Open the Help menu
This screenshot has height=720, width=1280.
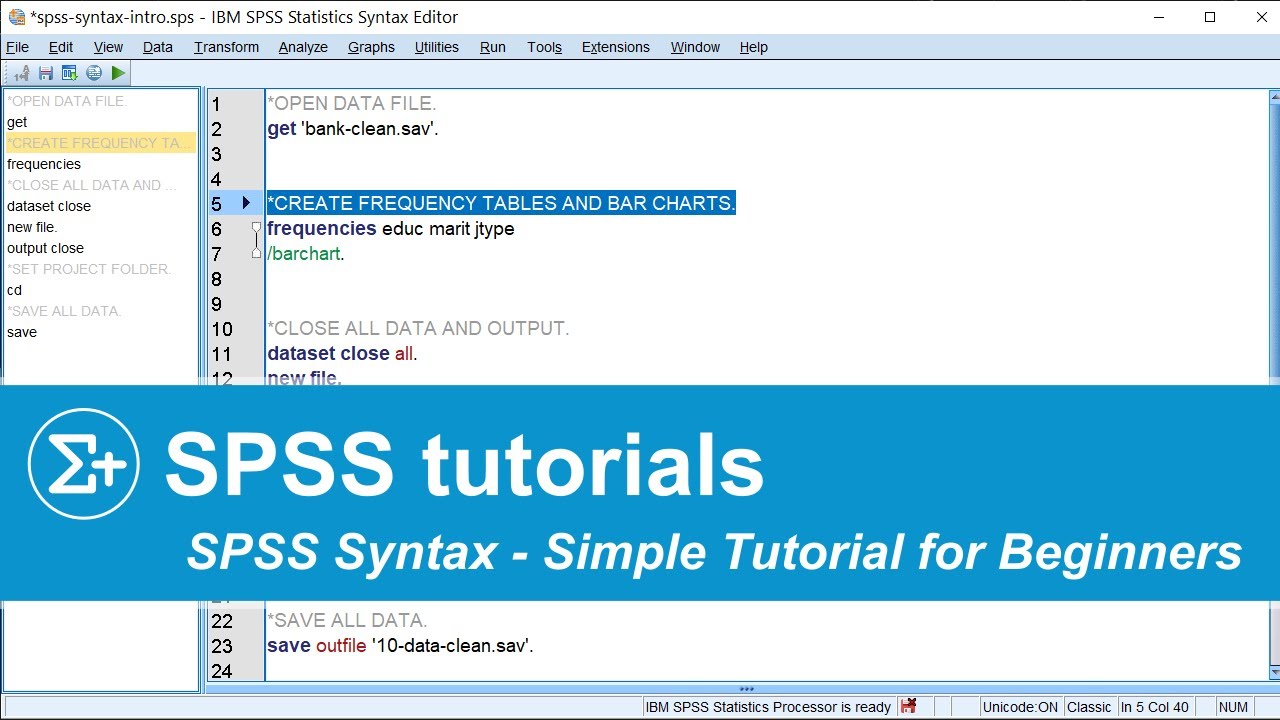(x=754, y=47)
